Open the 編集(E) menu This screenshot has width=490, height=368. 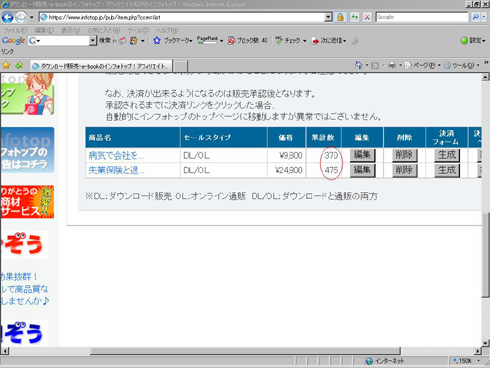pos(44,30)
